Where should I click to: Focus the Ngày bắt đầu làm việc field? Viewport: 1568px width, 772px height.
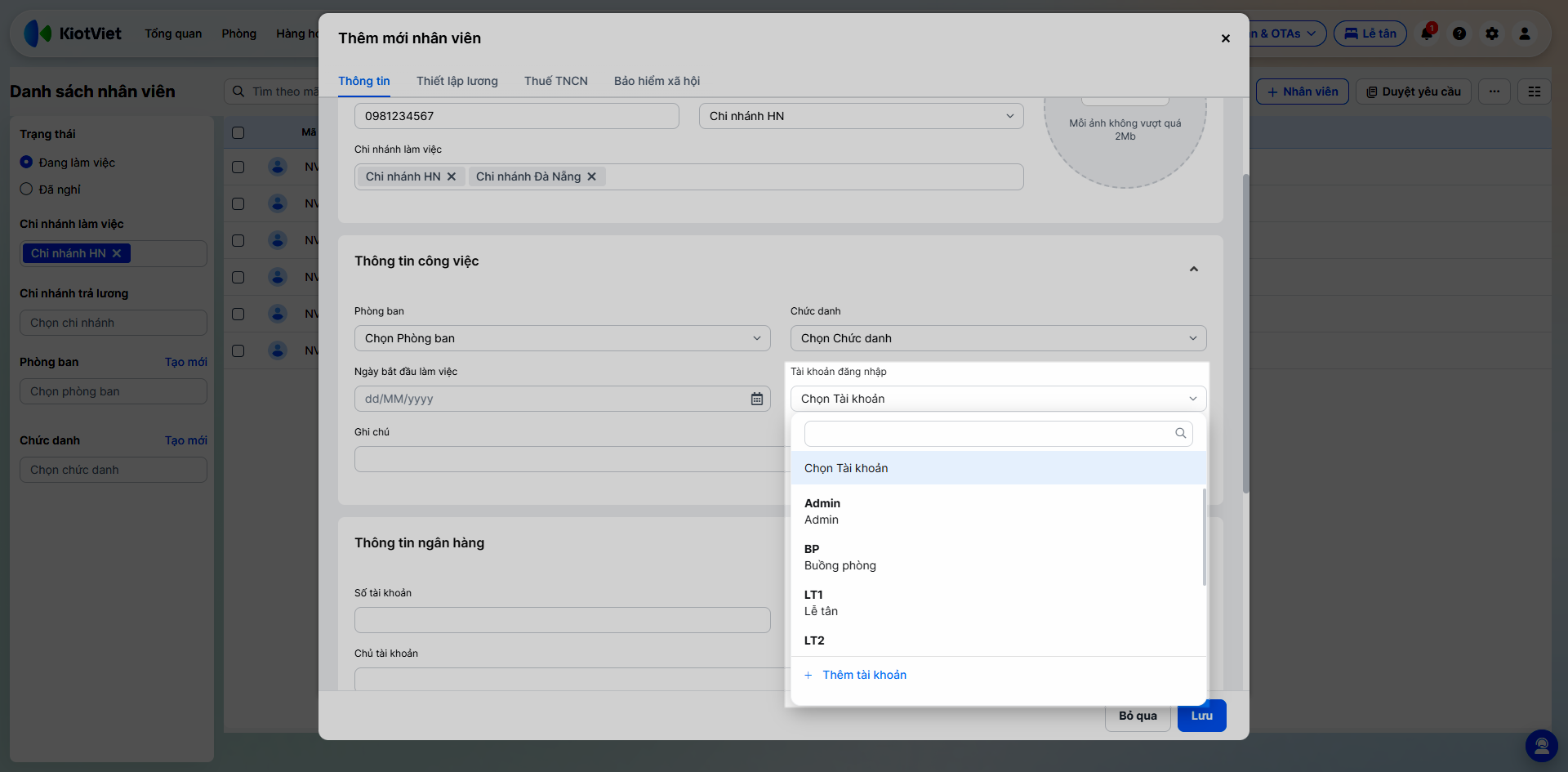pyautogui.click(x=562, y=399)
